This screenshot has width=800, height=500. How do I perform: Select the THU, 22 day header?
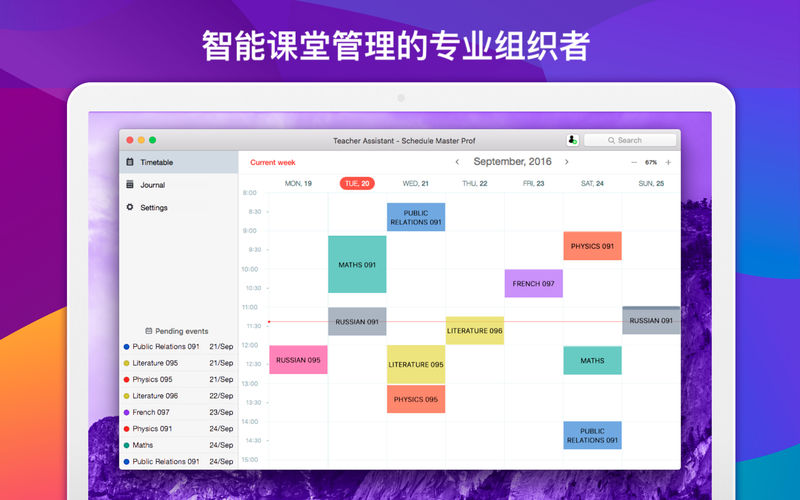point(474,183)
